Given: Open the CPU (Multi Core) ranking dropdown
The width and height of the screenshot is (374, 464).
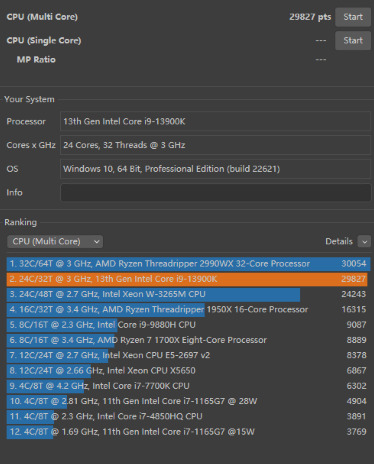Looking at the screenshot, I should [55, 241].
